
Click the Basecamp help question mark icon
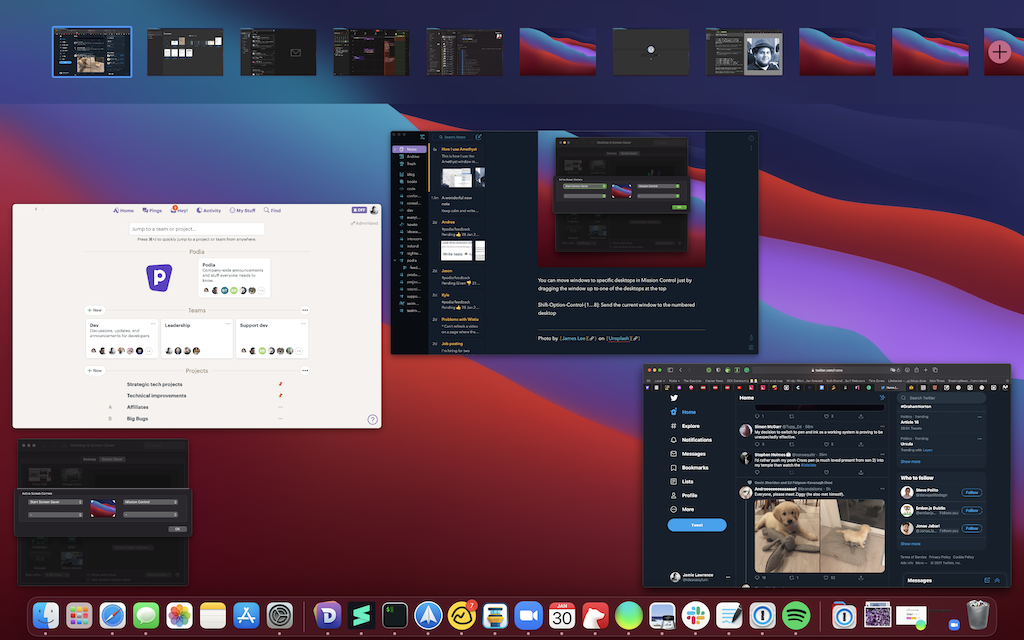click(372, 419)
